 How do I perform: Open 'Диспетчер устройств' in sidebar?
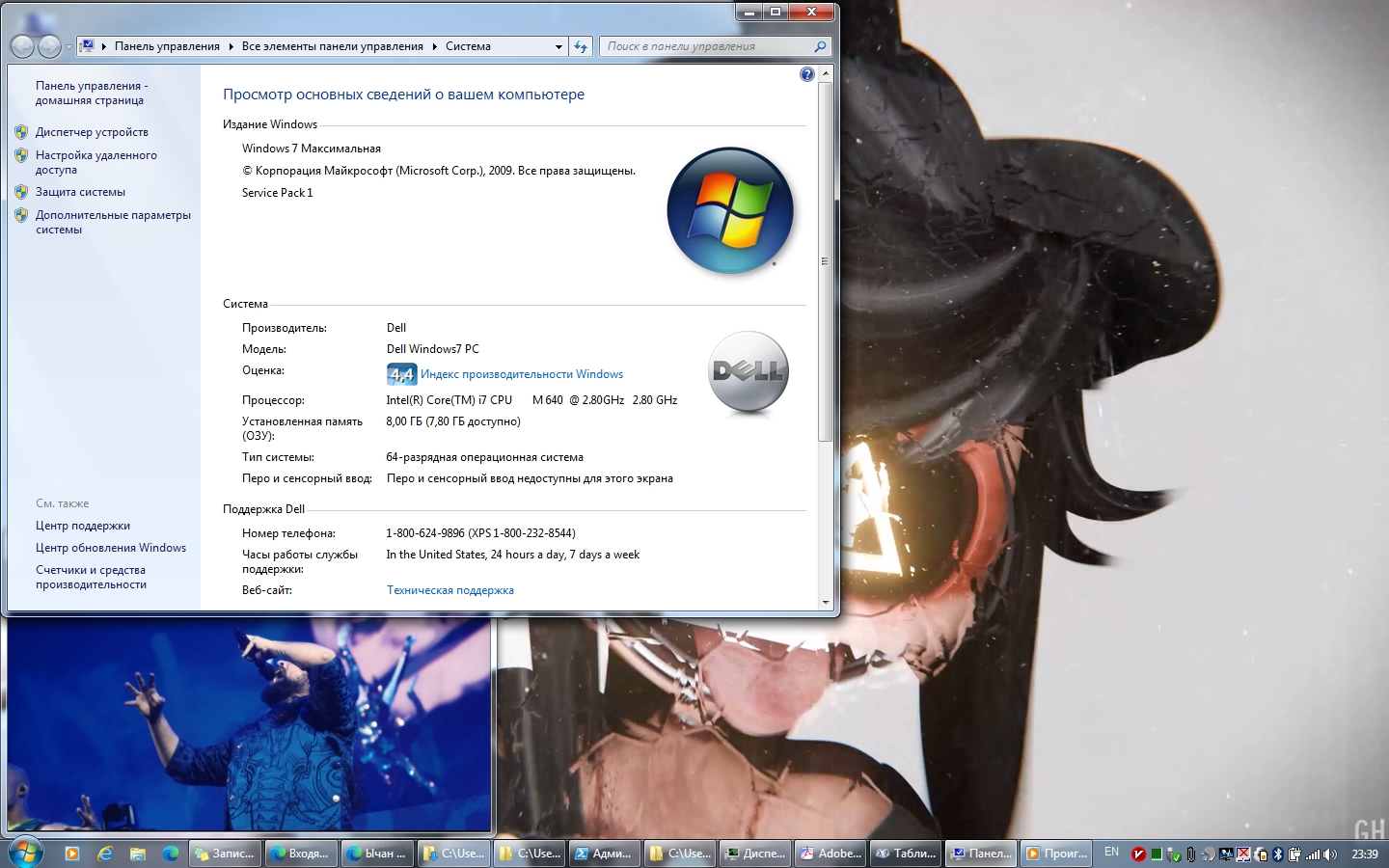92,132
